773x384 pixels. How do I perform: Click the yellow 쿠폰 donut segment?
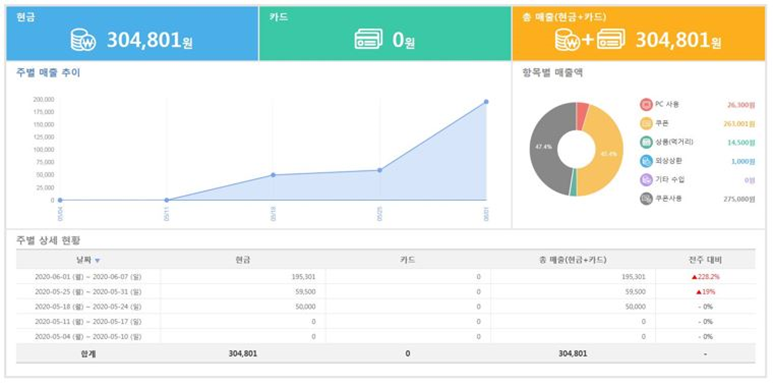[608, 153]
